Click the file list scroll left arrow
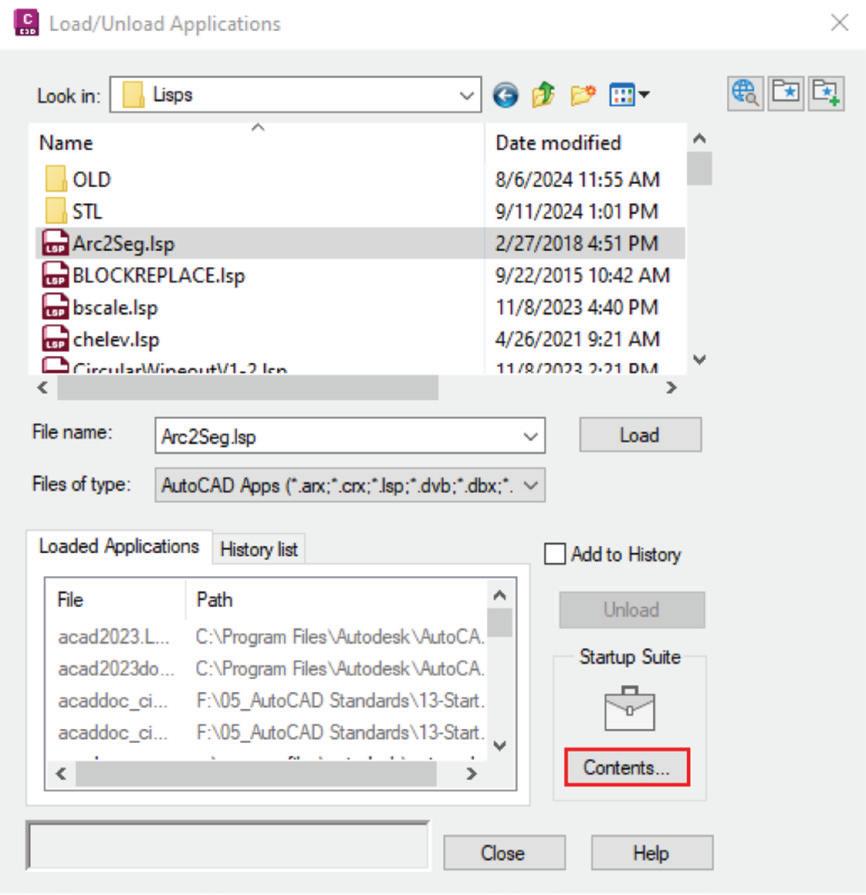 coord(43,388)
